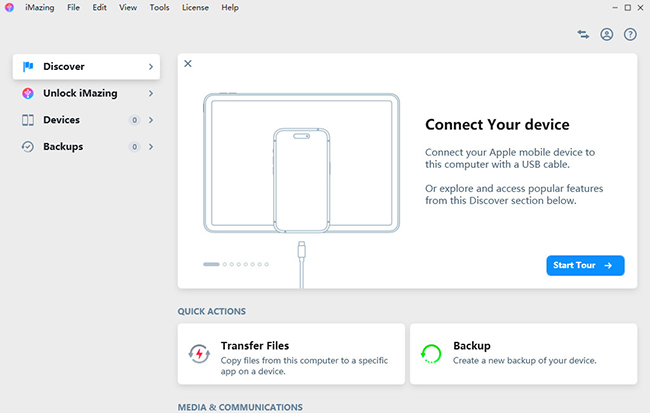The image size is (650, 413).
Task: Click the Discover flag icon in sidebar
Action: click(x=28, y=67)
